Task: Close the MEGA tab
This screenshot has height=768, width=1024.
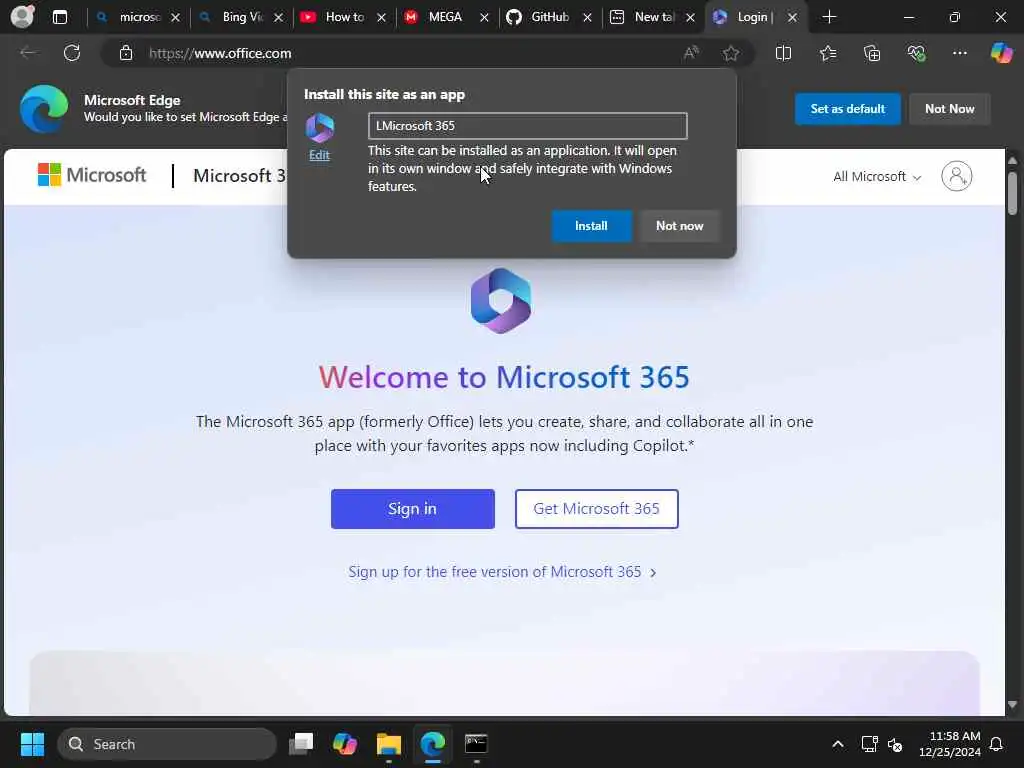Action: (484, 18)
